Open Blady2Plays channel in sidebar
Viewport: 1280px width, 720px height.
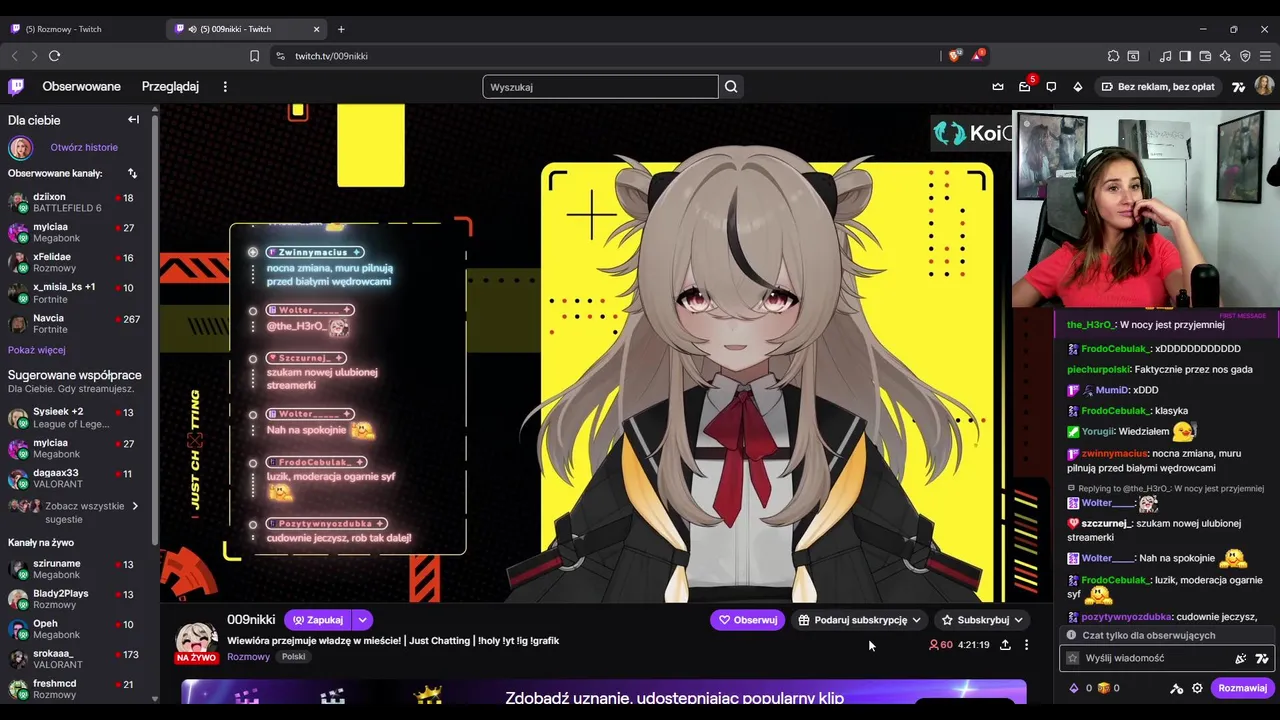click(76, 599)
